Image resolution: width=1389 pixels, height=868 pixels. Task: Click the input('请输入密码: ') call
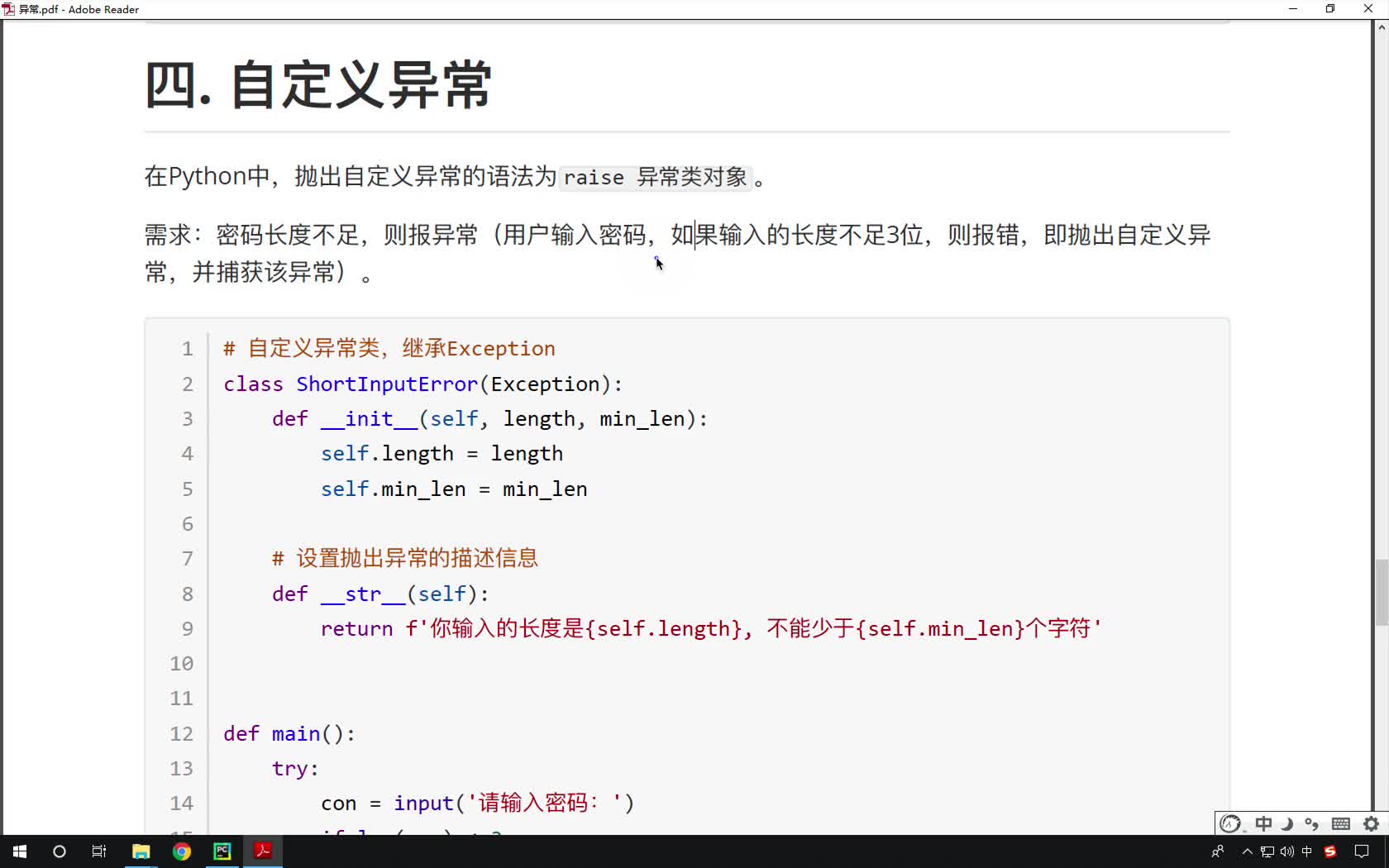513,804
